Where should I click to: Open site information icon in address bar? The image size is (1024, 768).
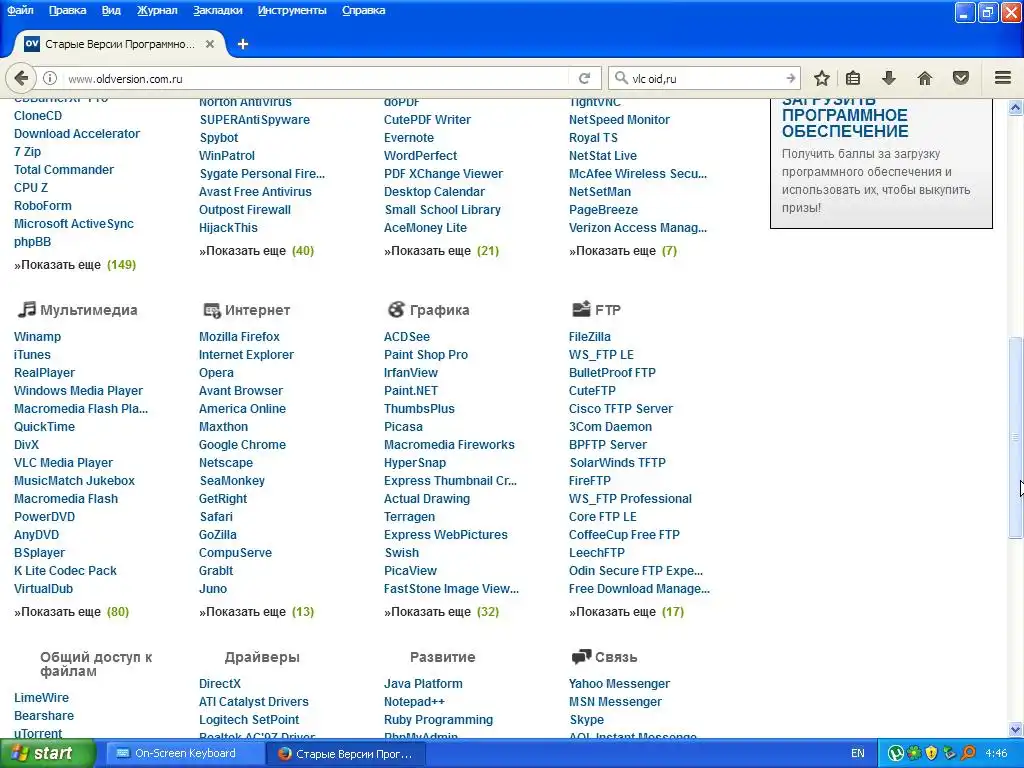click(50, 78)
